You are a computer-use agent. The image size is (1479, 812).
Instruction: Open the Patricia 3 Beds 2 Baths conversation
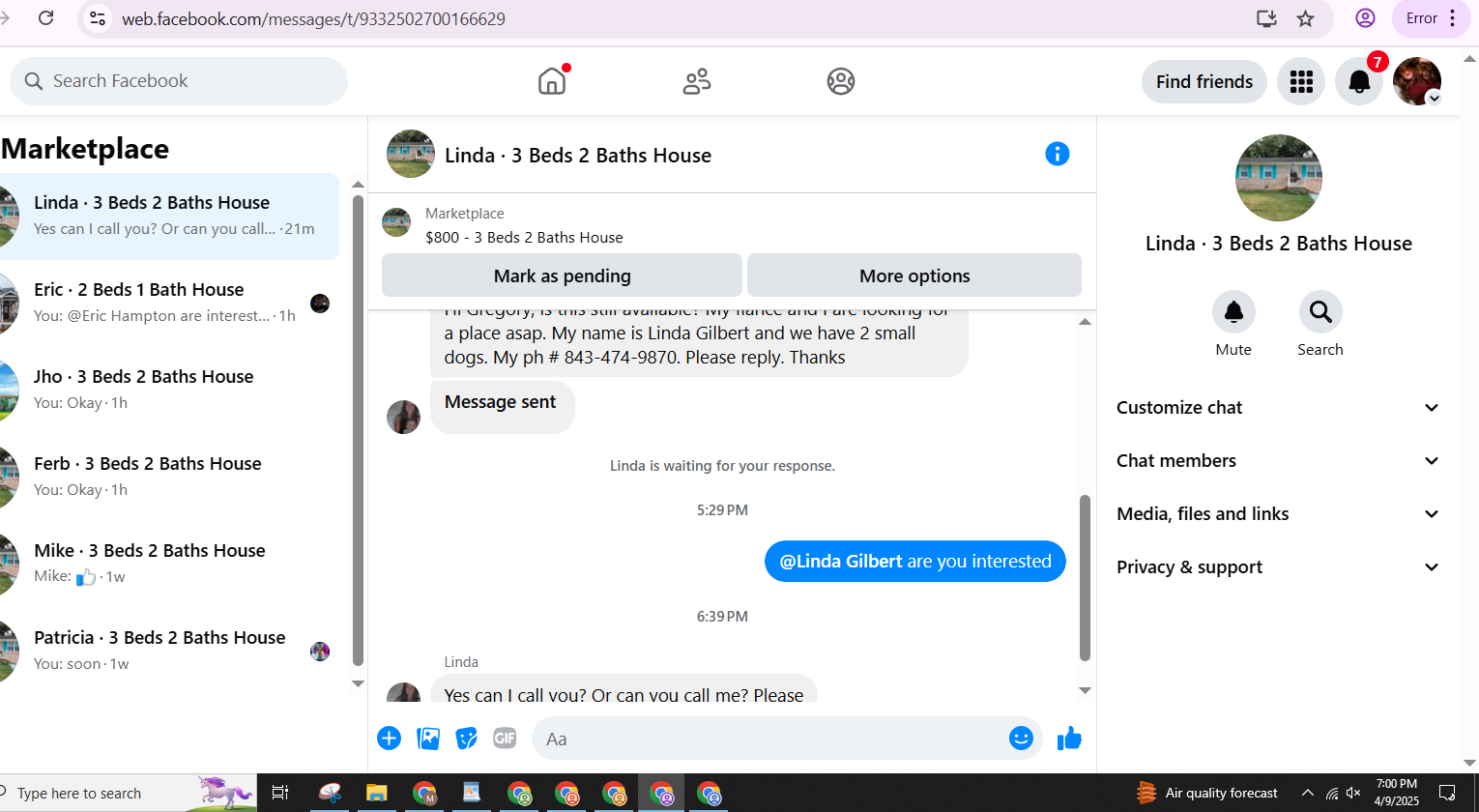[169, 652]
